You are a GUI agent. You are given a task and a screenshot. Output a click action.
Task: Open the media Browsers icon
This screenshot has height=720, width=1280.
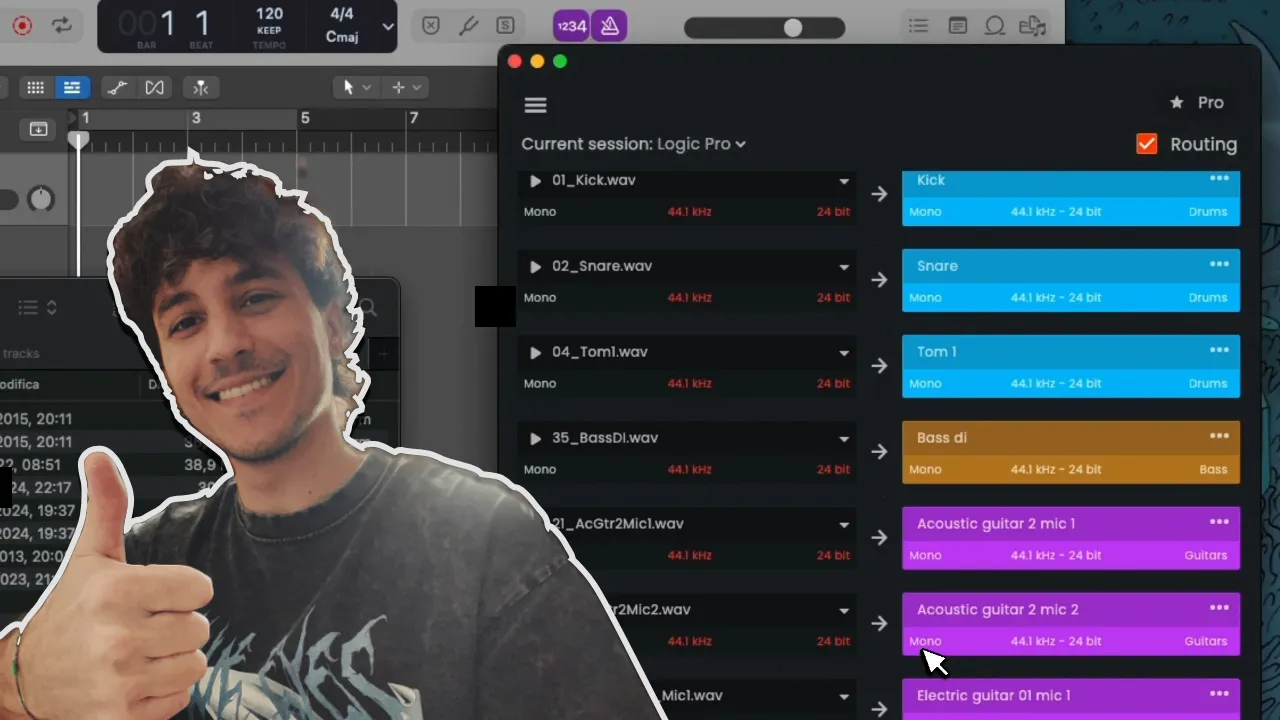pos(1032,26)
